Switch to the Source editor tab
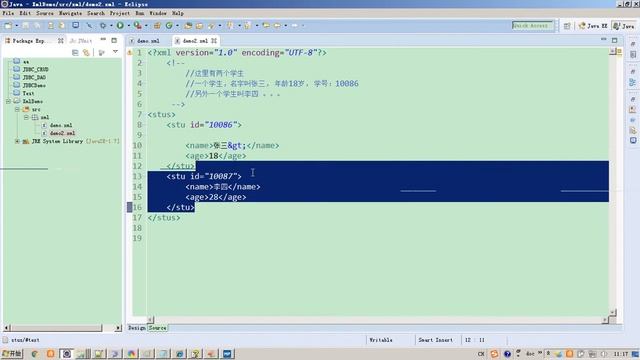 157,328
